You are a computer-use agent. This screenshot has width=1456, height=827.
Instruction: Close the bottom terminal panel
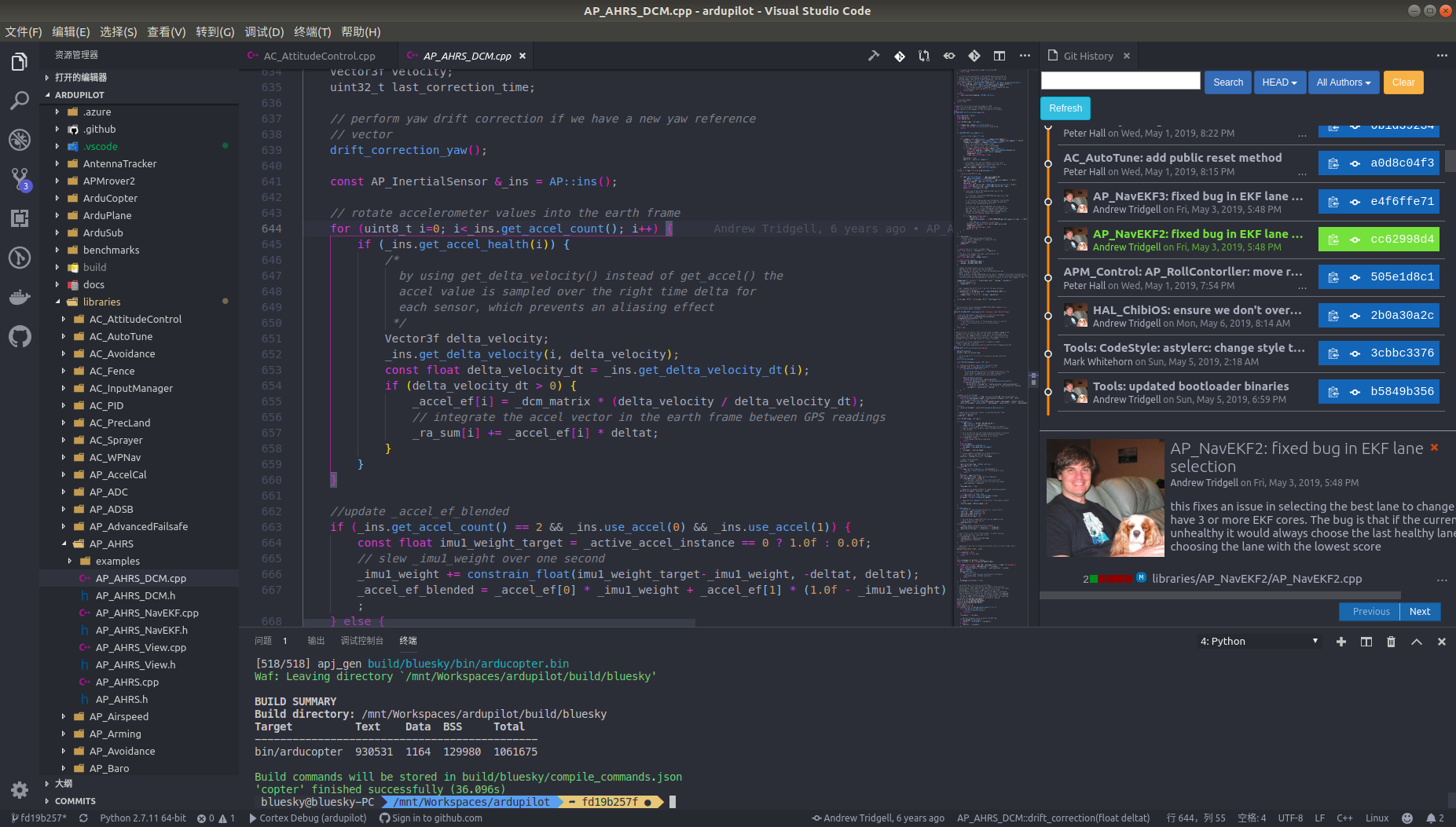(x=1442, y=642)
